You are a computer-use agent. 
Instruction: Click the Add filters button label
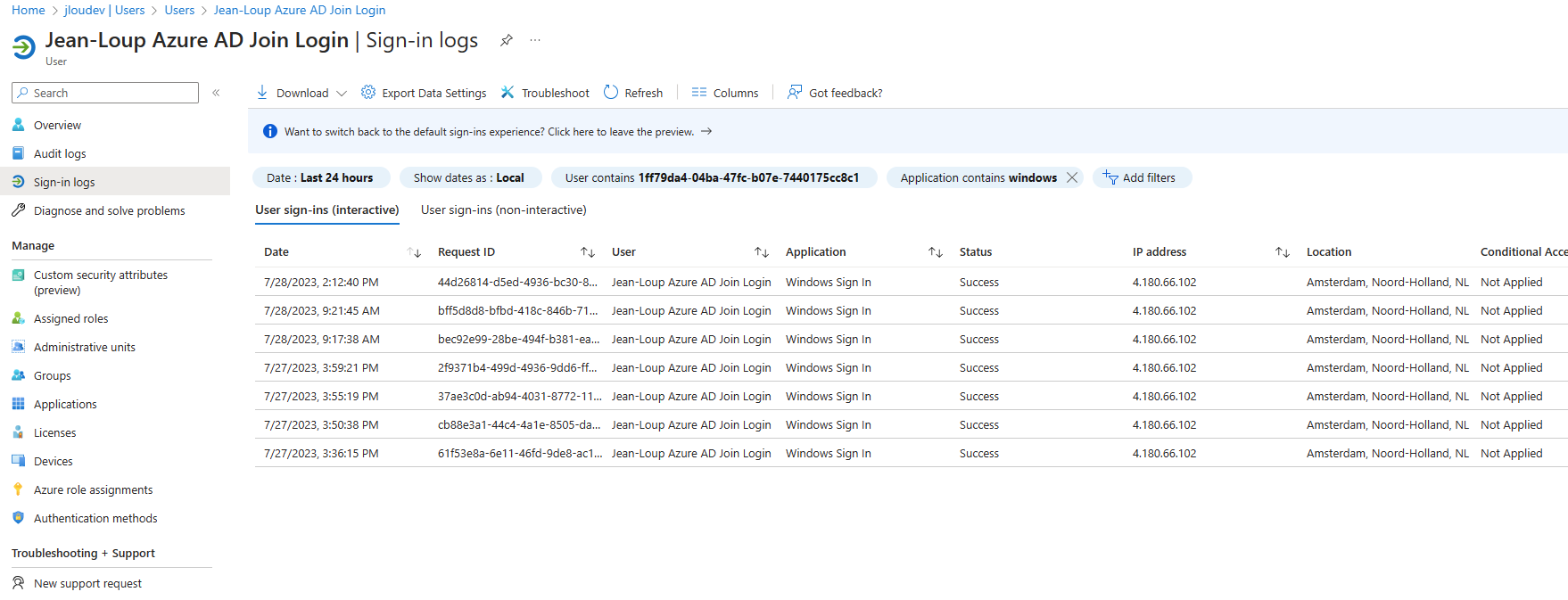point(1149,177)
